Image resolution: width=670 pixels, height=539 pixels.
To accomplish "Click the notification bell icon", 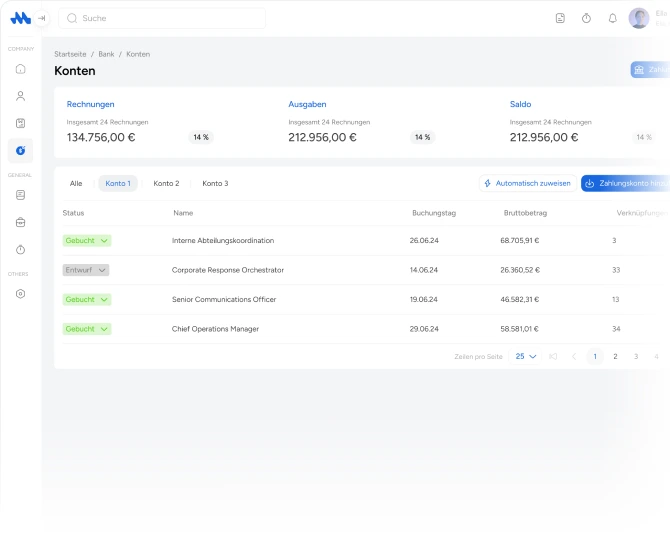I will click(x=612, y=18).
